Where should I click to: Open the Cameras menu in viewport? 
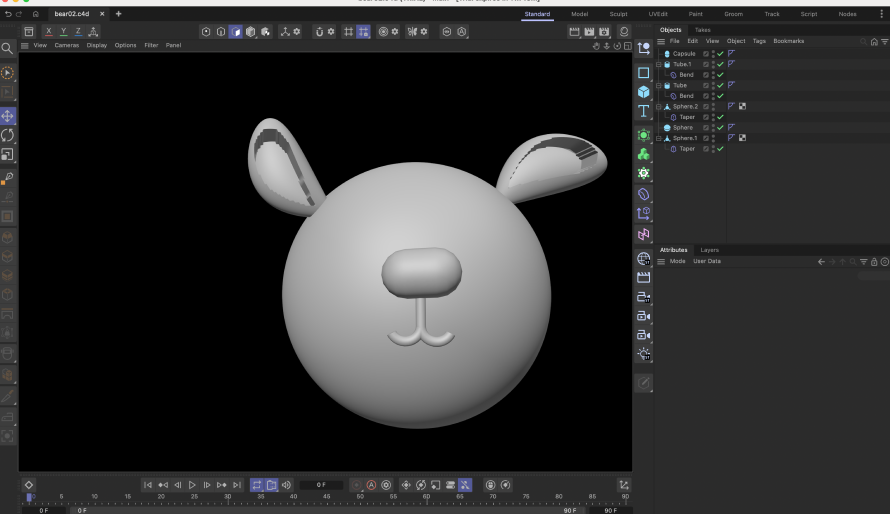coord(67,46)
